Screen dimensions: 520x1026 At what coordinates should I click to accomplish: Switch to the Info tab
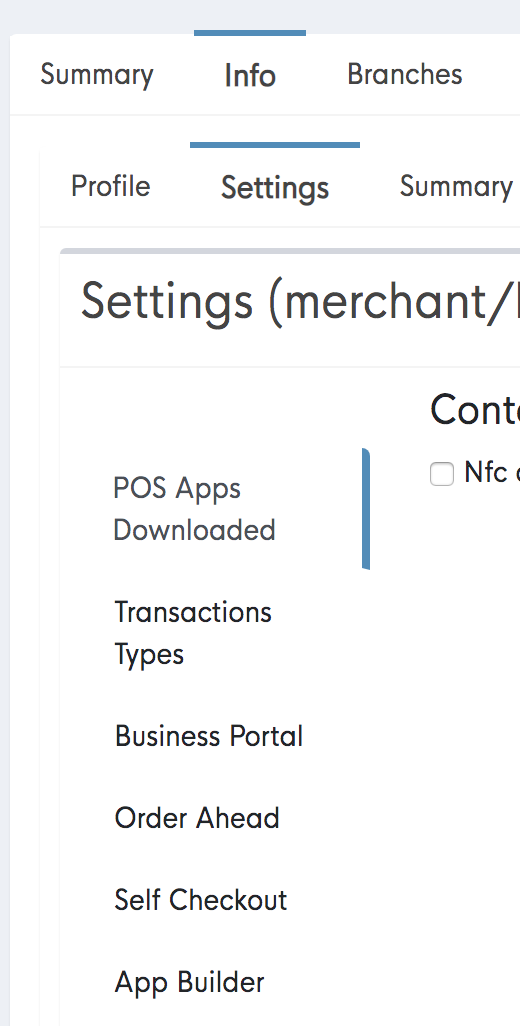[x=250, y=75]
